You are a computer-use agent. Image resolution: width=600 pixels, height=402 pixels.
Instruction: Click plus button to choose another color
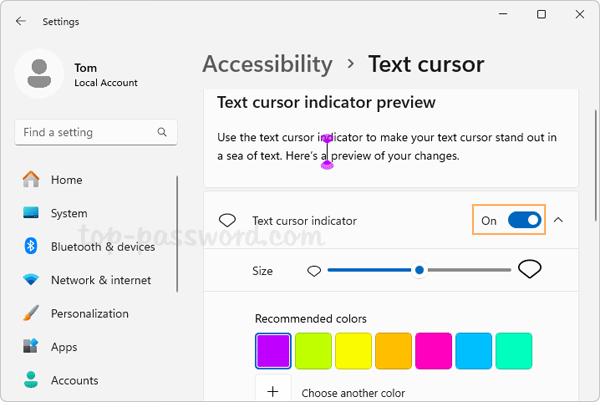273,392
